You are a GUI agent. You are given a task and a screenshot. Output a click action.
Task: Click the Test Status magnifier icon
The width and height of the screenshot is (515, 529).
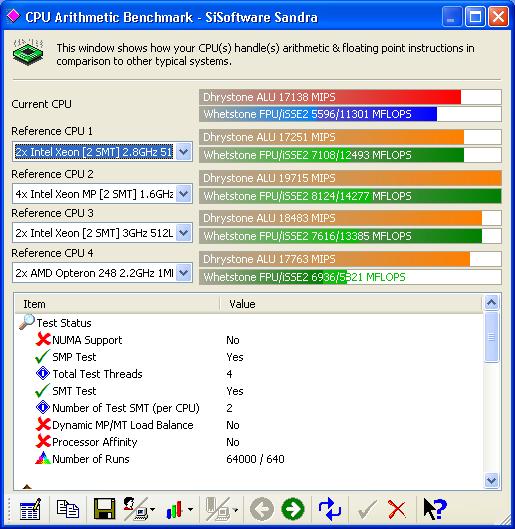(x=27, y=322)
